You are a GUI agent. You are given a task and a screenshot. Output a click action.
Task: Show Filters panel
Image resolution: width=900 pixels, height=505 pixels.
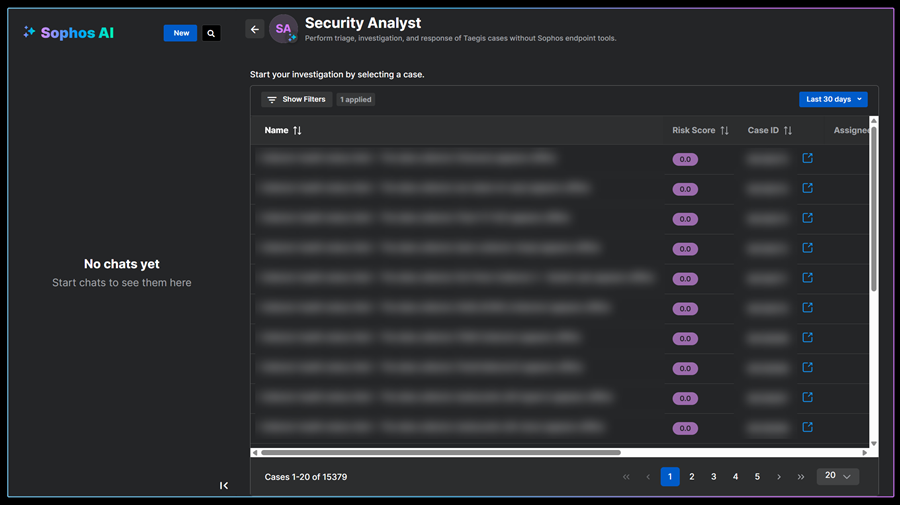pyautogui.click(x=296, y=99)
